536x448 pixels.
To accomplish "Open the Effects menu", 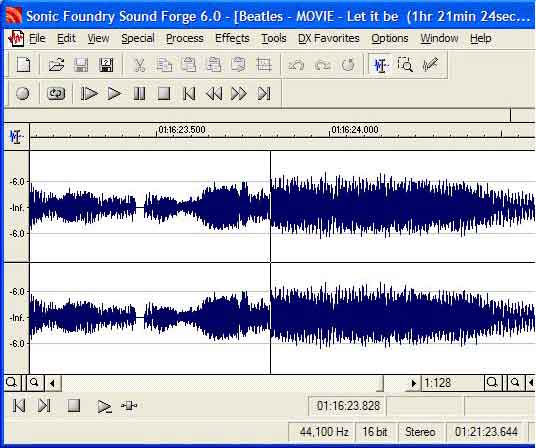I will (232, 38).
